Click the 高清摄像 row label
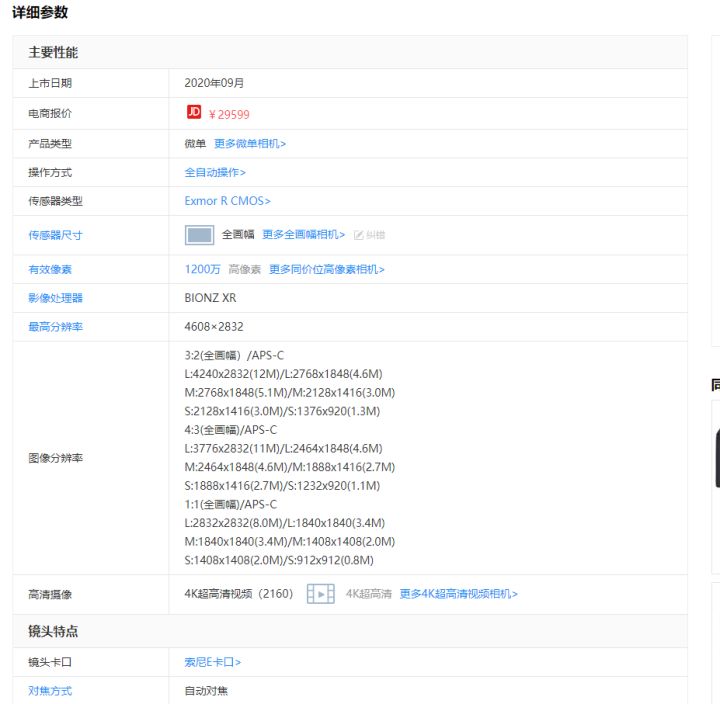This screenshot has width=720, height=704. point(50,594)
